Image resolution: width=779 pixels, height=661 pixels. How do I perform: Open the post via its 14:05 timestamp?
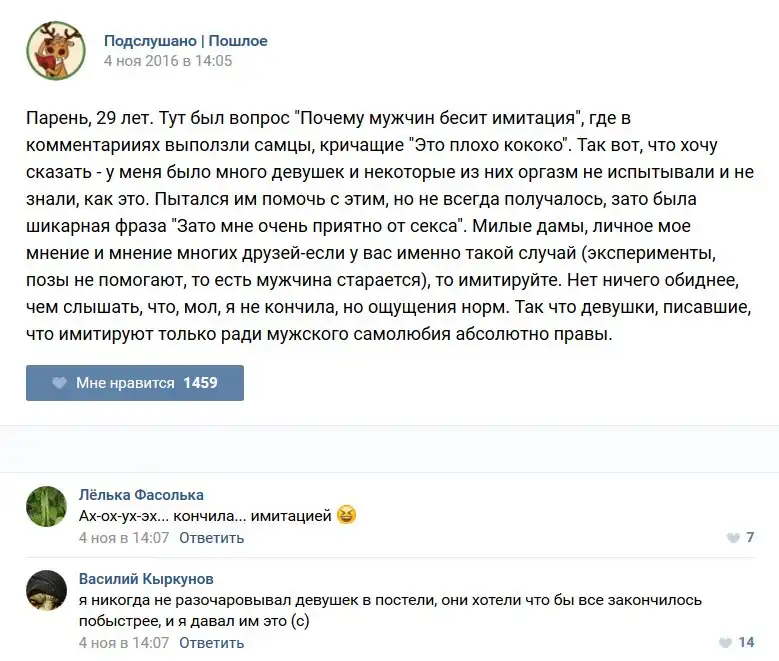168,61
